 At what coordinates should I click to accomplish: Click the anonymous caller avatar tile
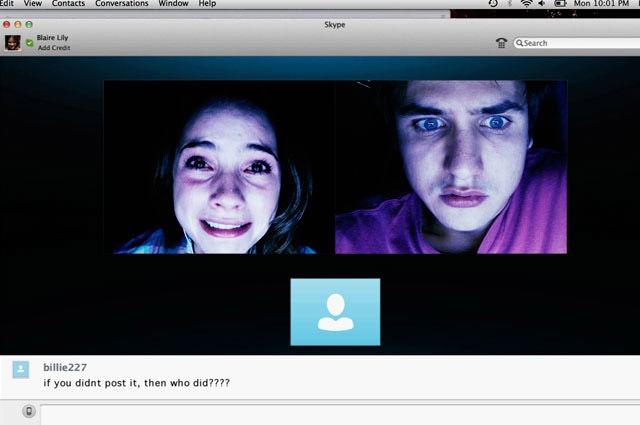click(335, 312)
